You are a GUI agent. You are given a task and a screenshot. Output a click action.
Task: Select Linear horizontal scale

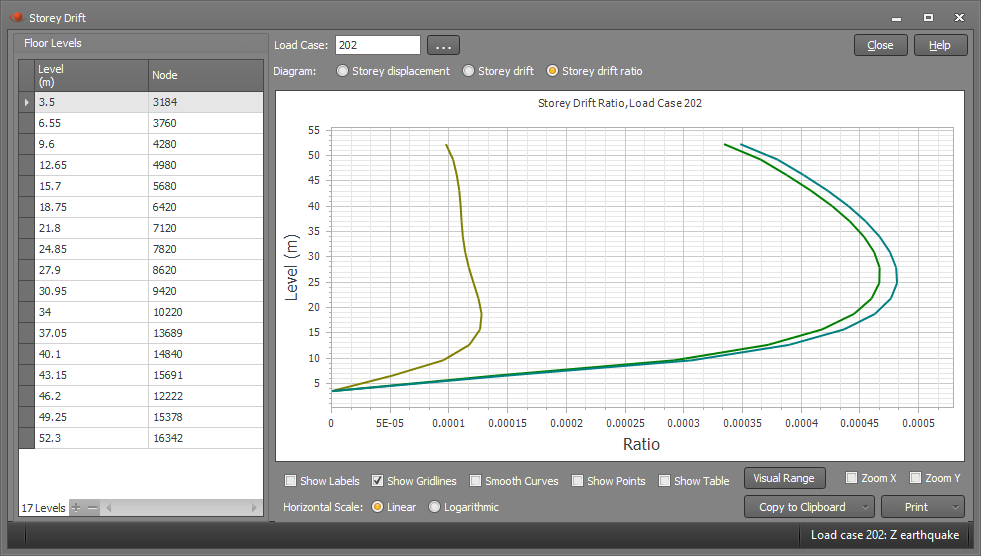coord(377,507)
